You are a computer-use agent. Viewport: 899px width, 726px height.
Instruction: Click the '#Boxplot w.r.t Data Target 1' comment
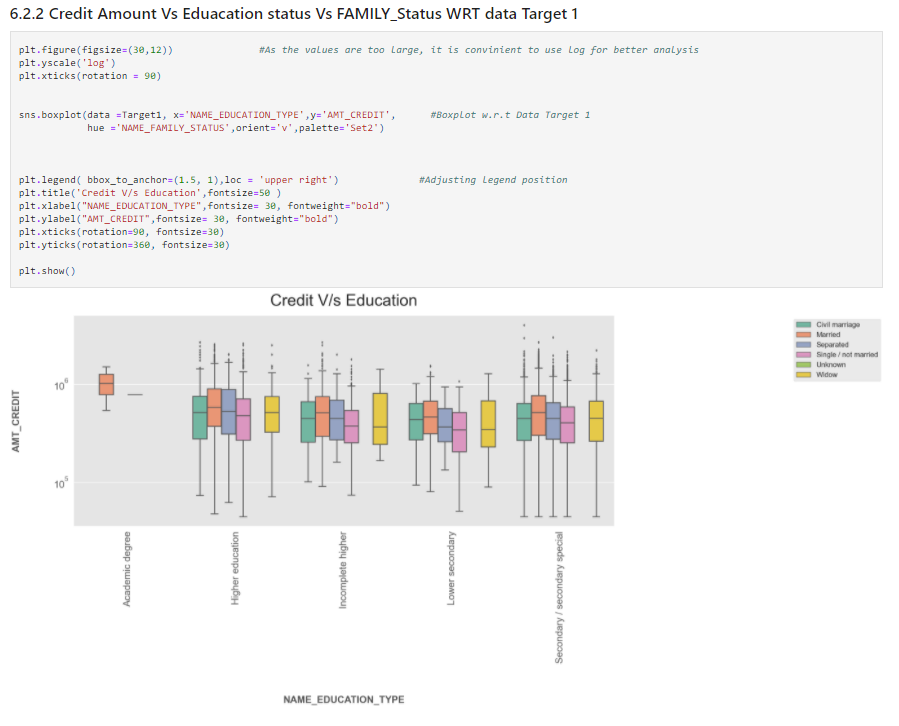click(510, 115)
